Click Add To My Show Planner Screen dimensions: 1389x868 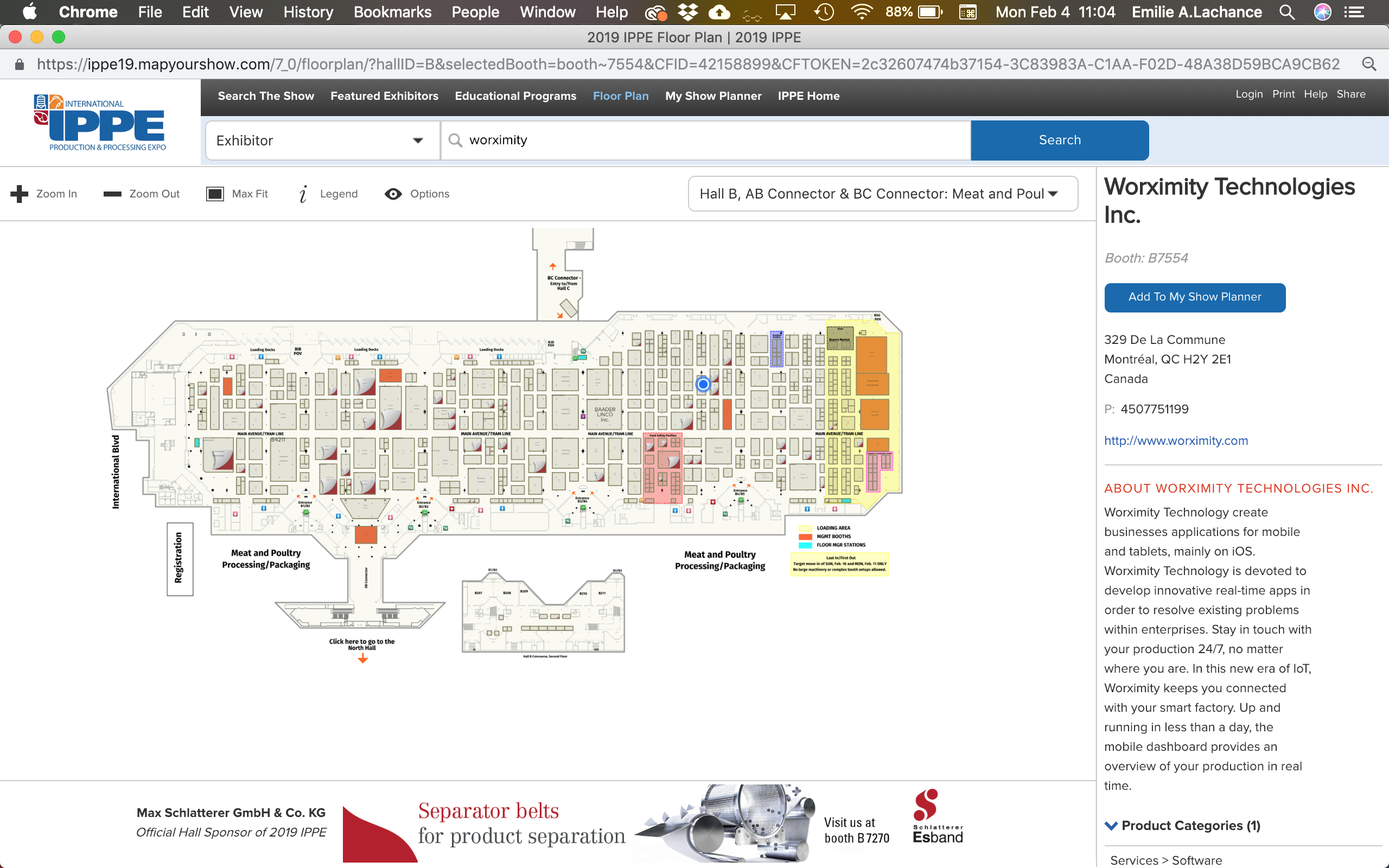tap(1194, 297)
